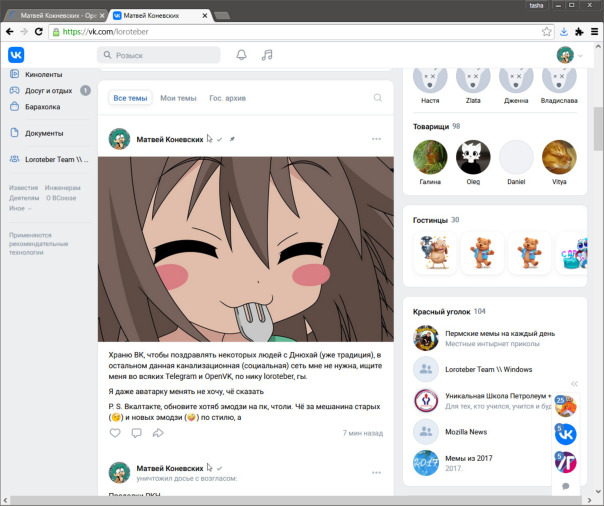Open browser downloads arrow icon
604x506 pixels.
(x=564, y=32)
